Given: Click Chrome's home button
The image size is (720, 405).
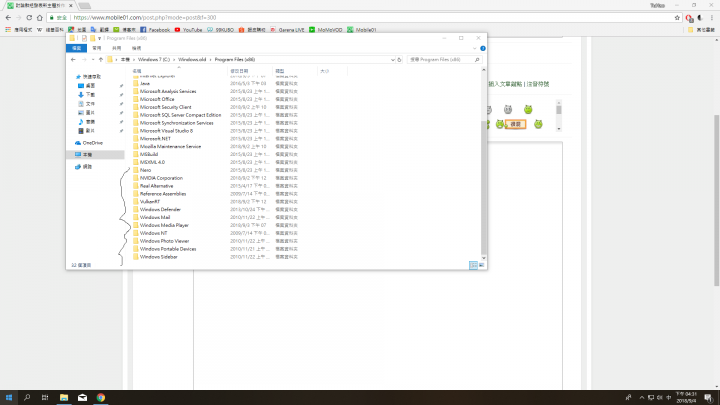Looking at the screenshot, I should tap(39, 17).
